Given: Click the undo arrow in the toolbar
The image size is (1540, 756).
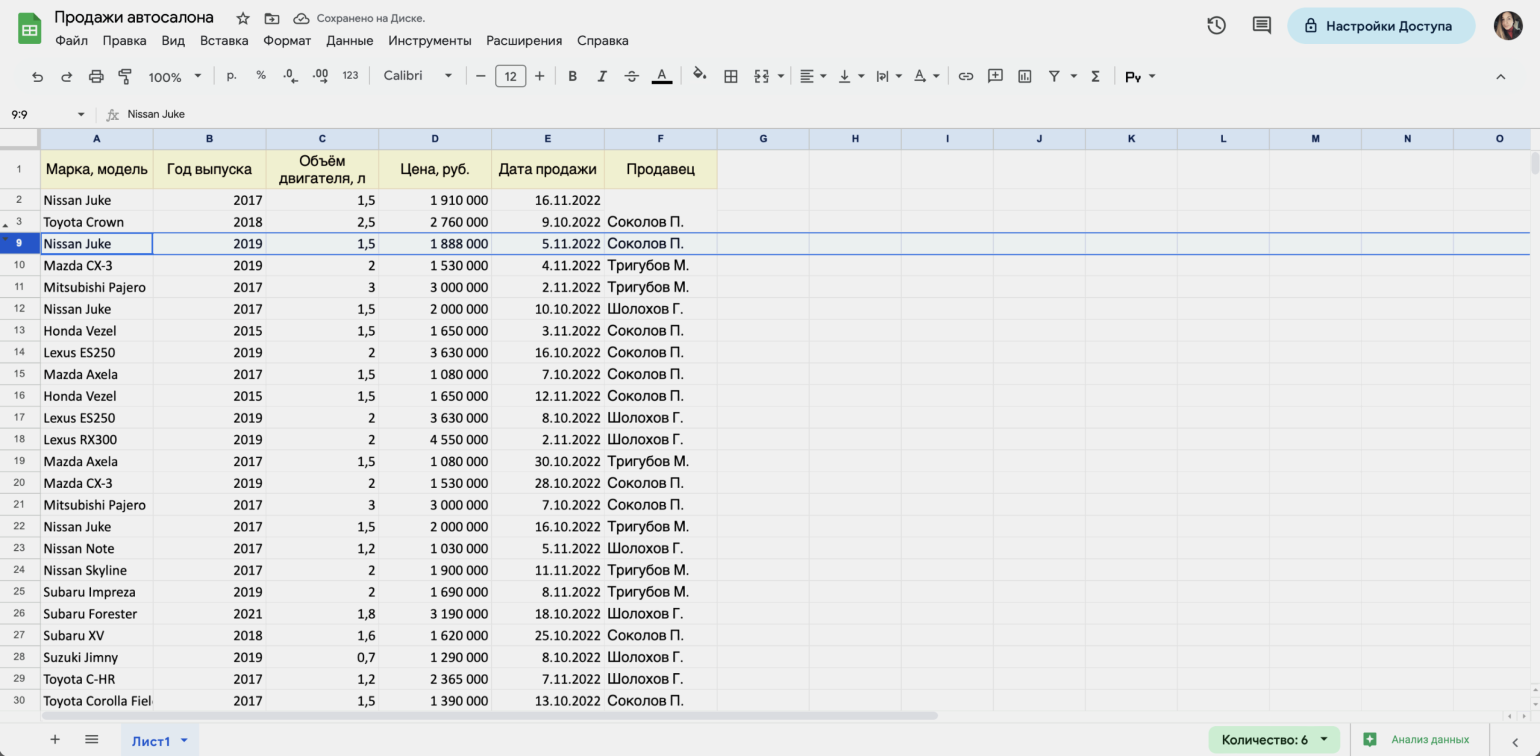Looking at the screenshot, I should coord(38,76).
